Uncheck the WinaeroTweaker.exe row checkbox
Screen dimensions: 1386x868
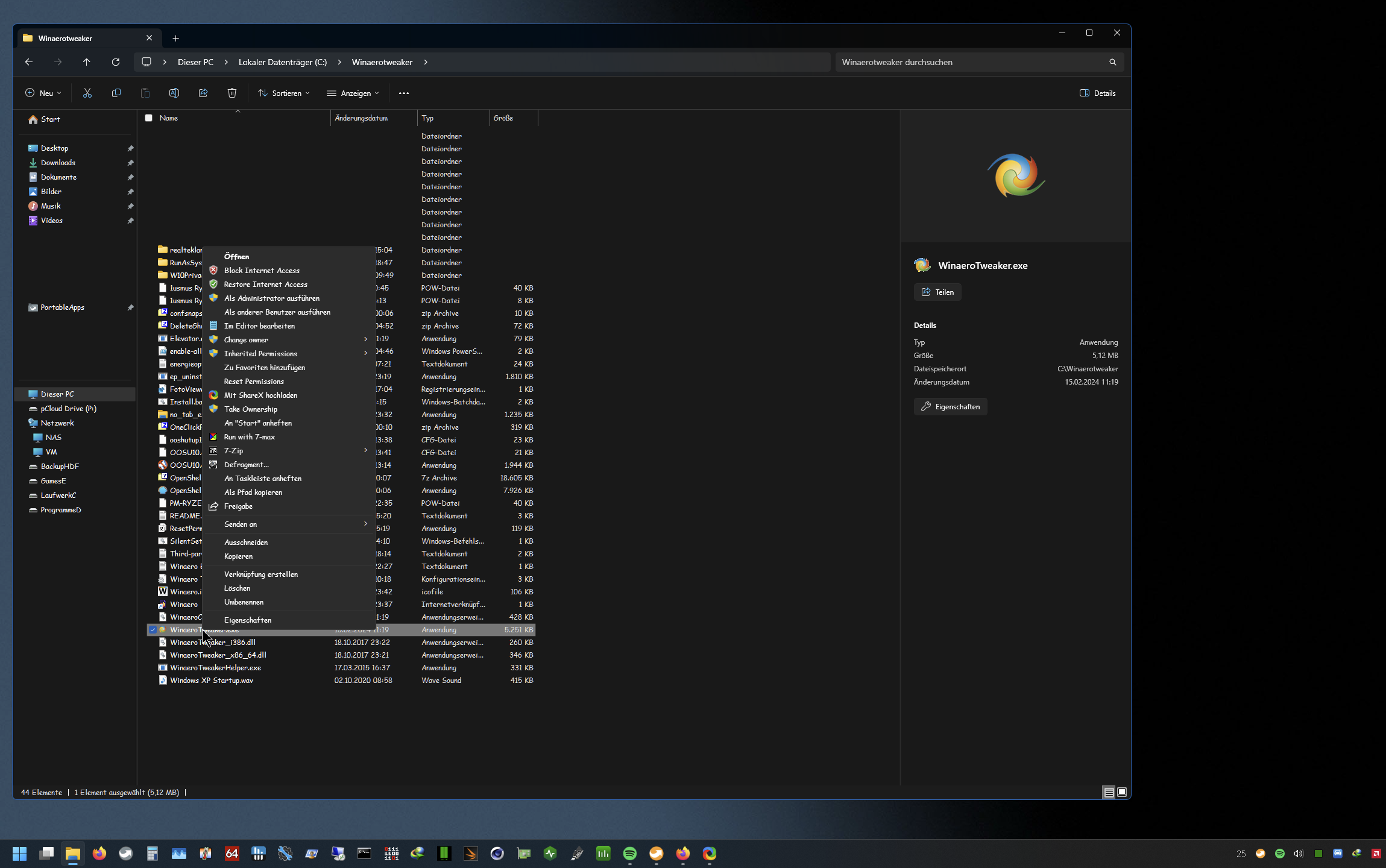tap(153, 630)
